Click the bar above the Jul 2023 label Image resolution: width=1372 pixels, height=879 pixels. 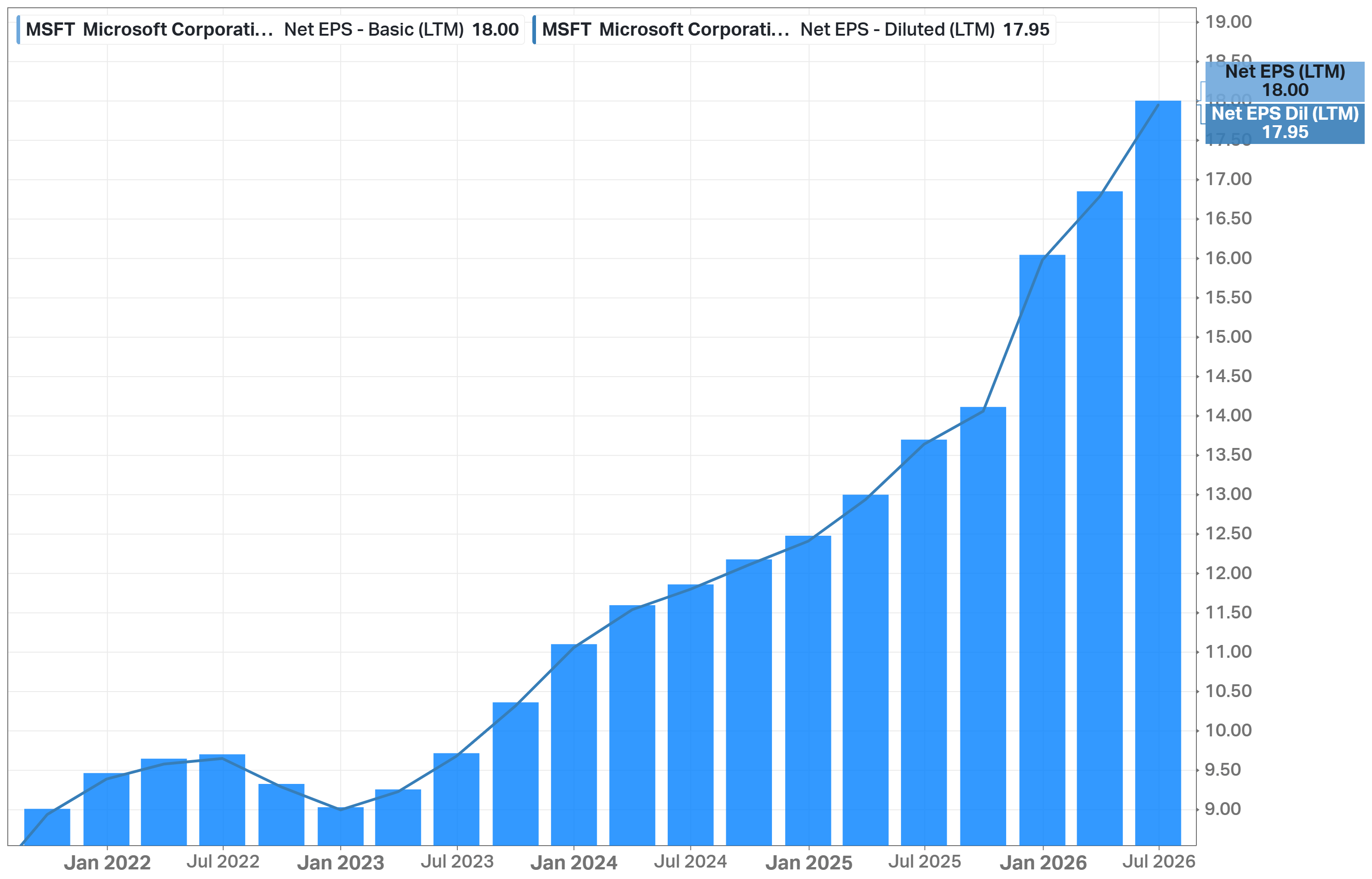[x=456, y=799]
